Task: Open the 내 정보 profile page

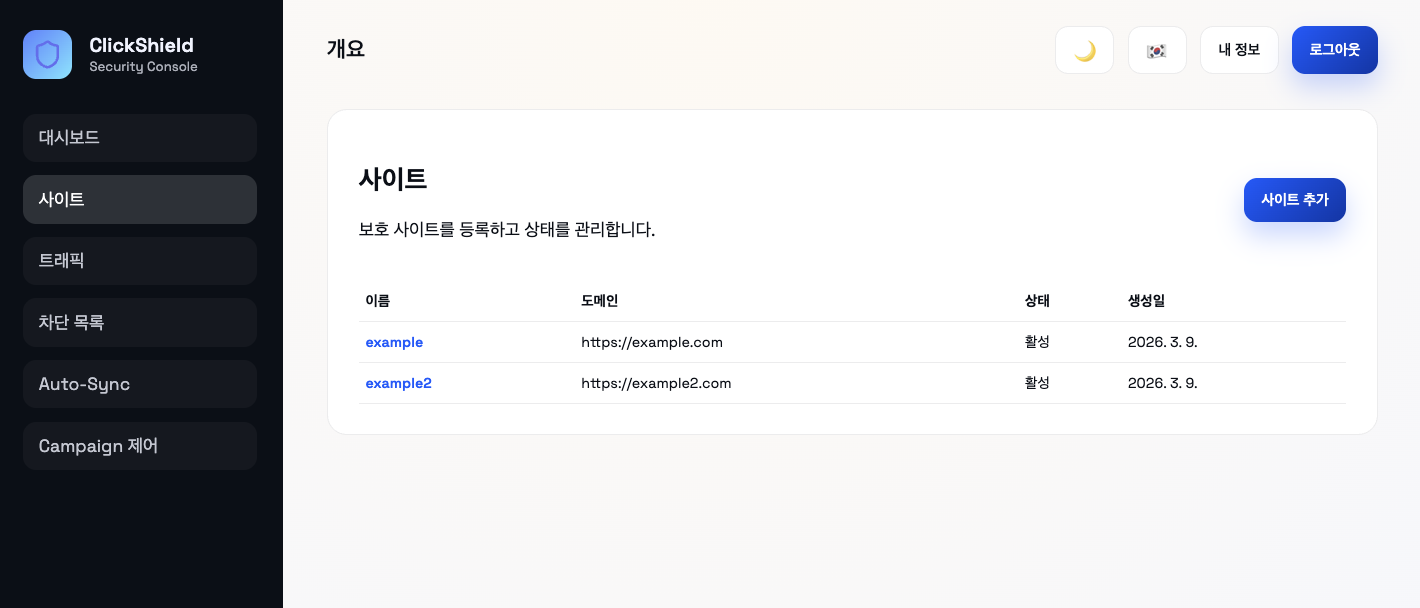Action: [1239, 50]
